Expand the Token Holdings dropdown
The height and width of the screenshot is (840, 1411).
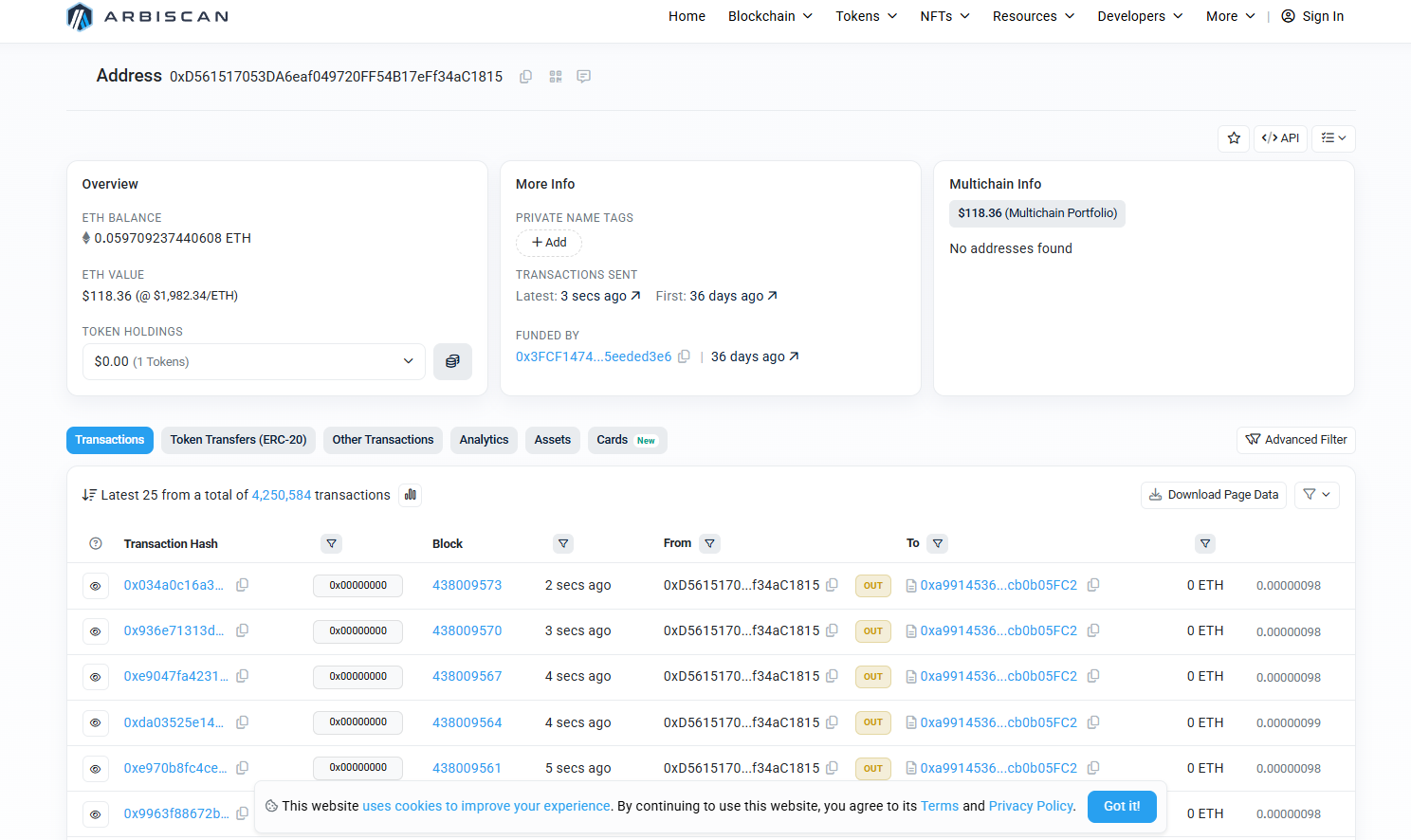click(253, 361)
